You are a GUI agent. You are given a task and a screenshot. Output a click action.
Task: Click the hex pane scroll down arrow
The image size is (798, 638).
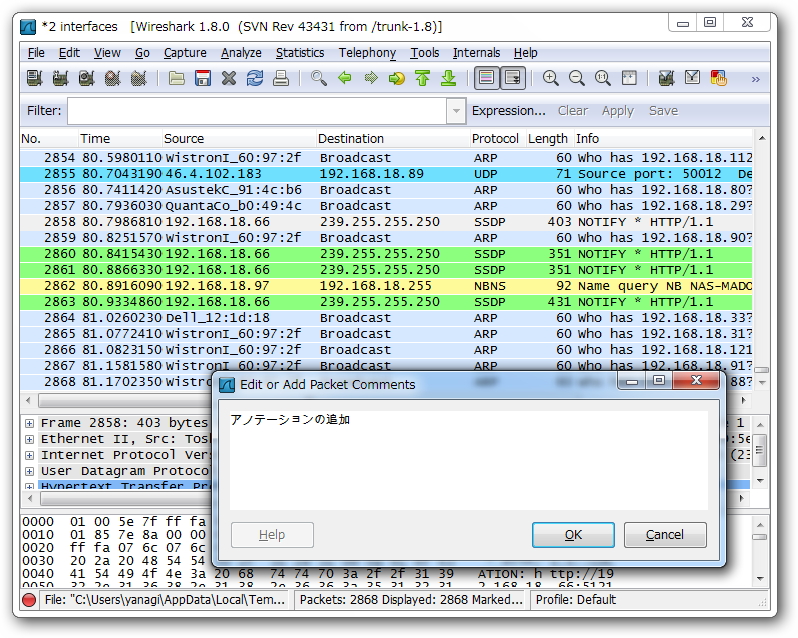click(760, 578)
